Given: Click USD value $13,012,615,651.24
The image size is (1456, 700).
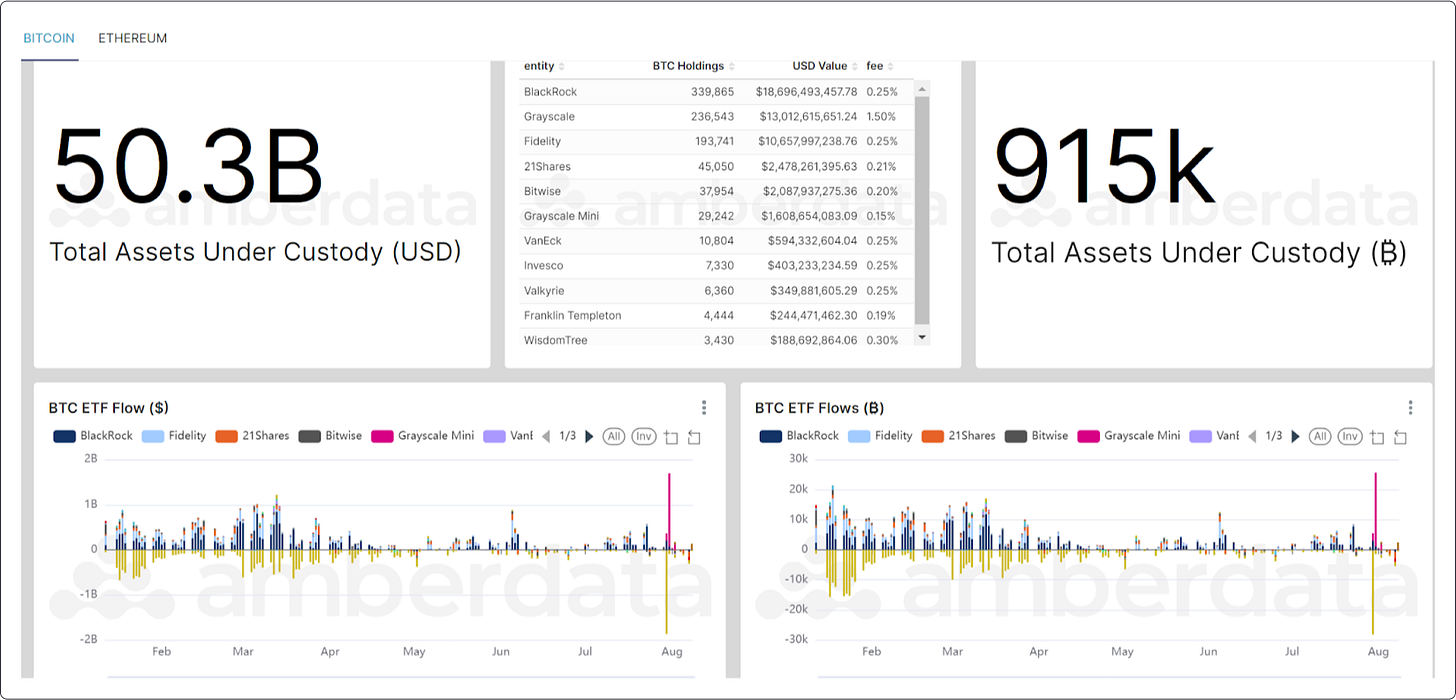Looking at the screenshot, I should point(807,117).
